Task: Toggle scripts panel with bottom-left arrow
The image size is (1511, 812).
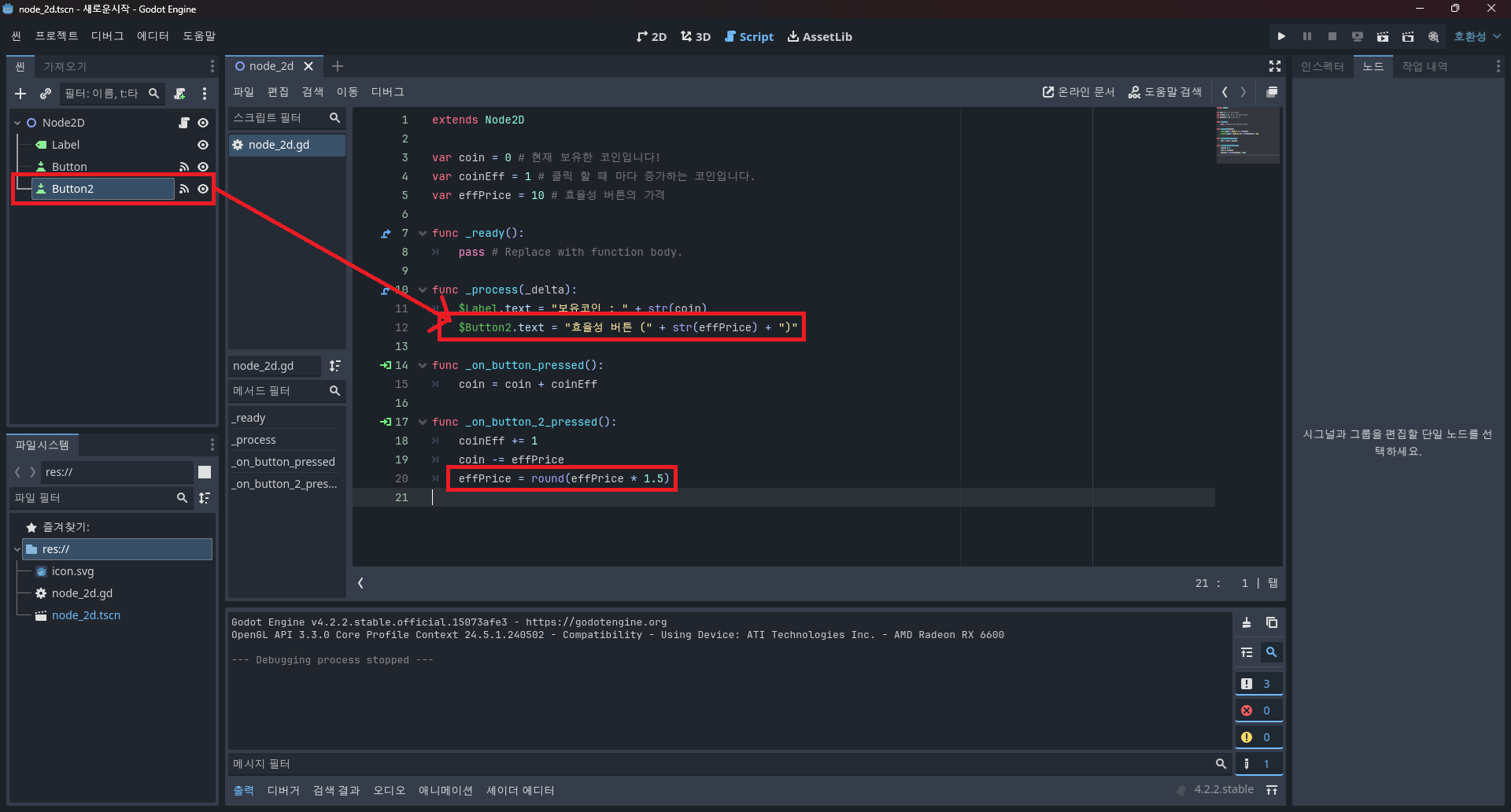Action: [x=361, y=583]
